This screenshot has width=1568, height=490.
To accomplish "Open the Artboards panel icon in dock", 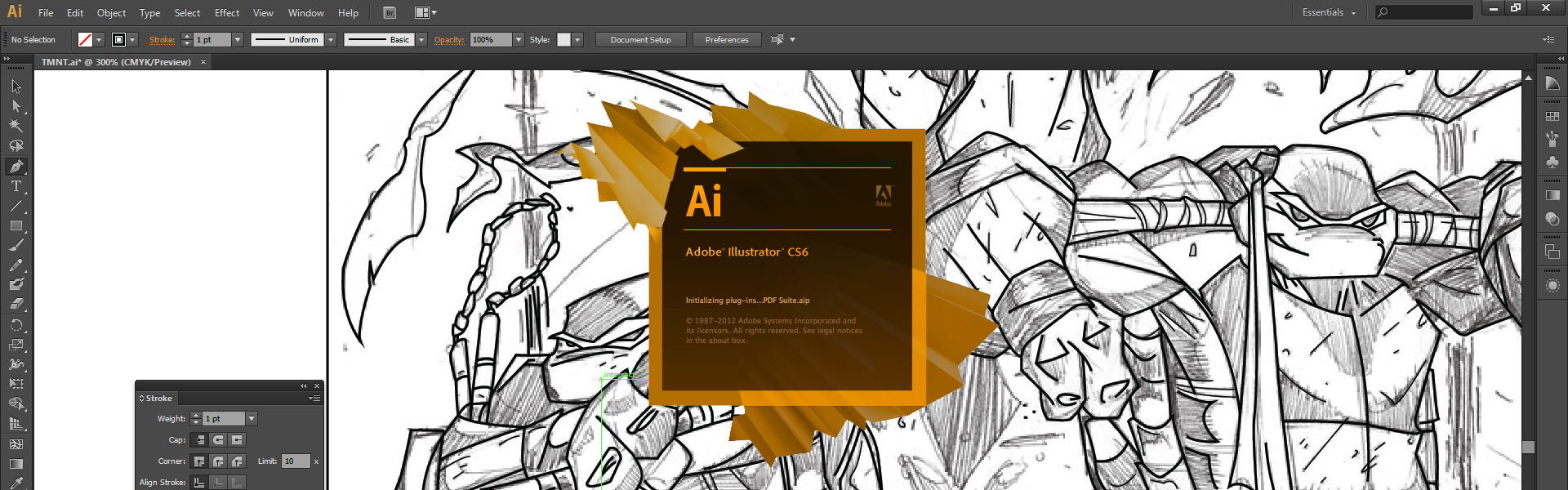I will (x=1552, y=252).
